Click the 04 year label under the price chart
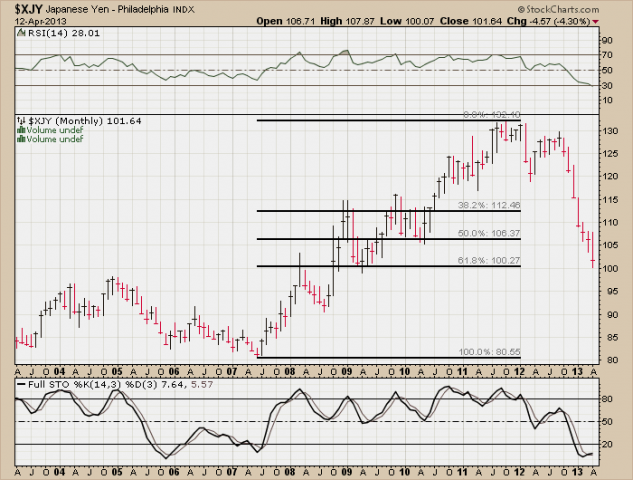Image resolution: width=633 pixels, height=480 pixels. click(x=60, y=371)
